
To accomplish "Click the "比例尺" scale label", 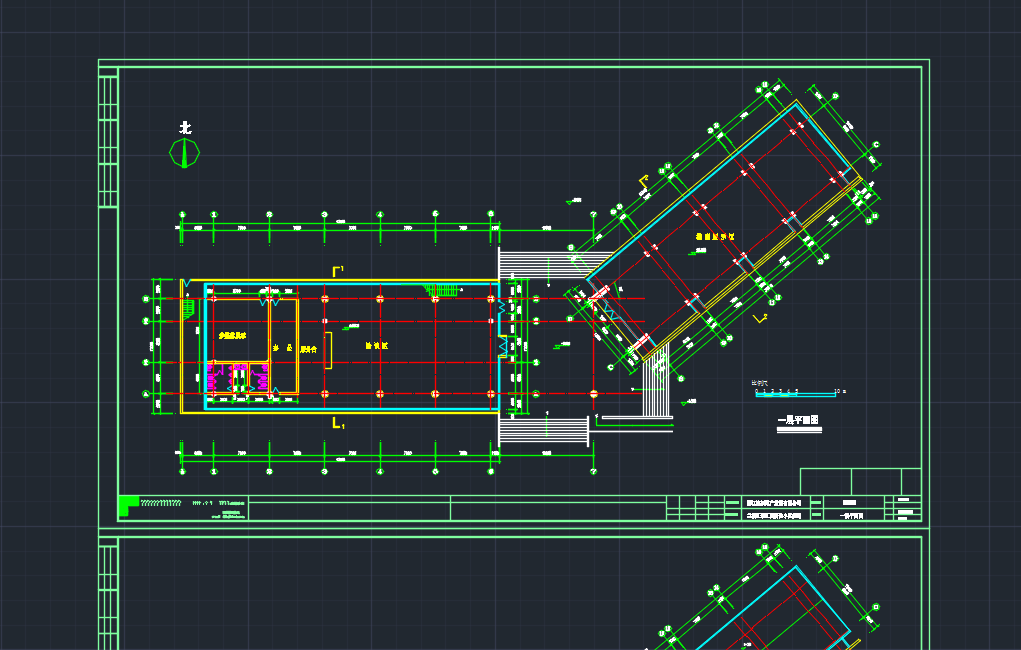I will (x=759, y=383).
